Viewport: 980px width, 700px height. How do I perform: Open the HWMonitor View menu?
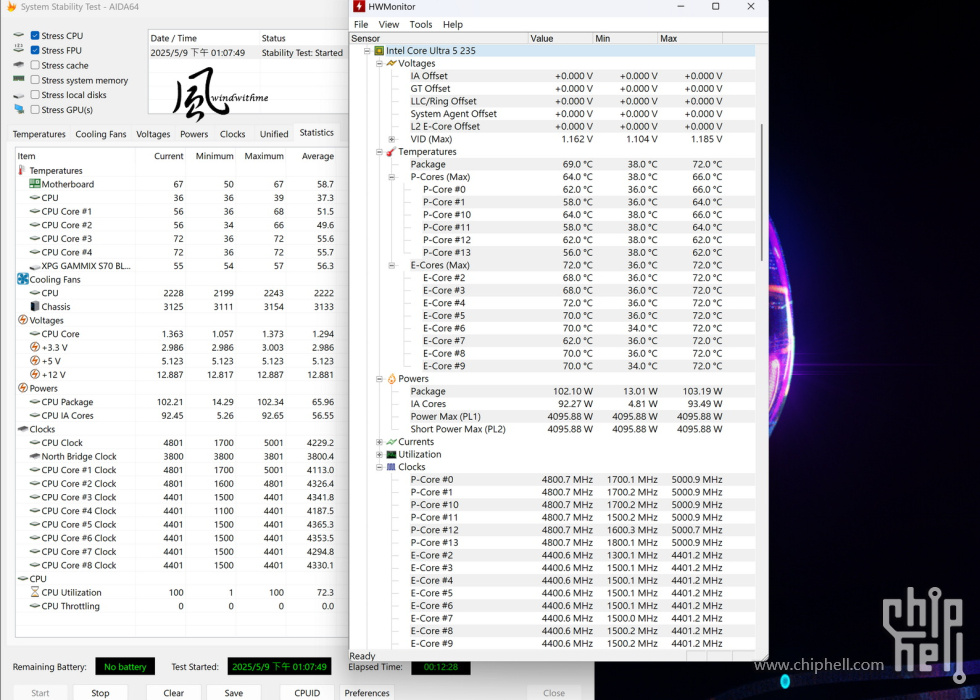coord(388,24)
